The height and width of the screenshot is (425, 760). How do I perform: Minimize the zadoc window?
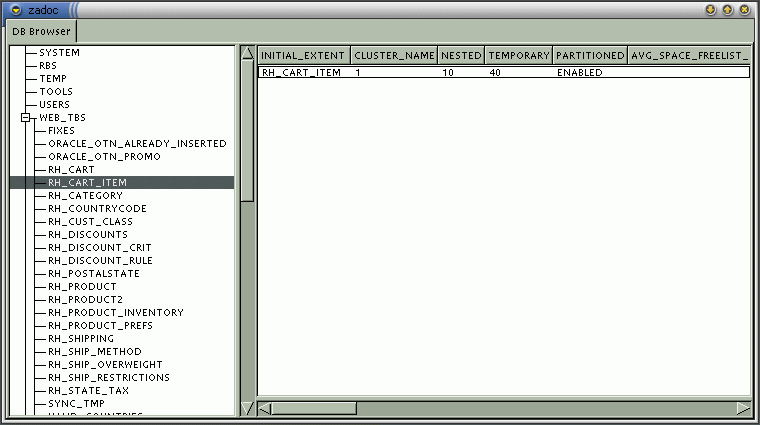tap(710, 9)
